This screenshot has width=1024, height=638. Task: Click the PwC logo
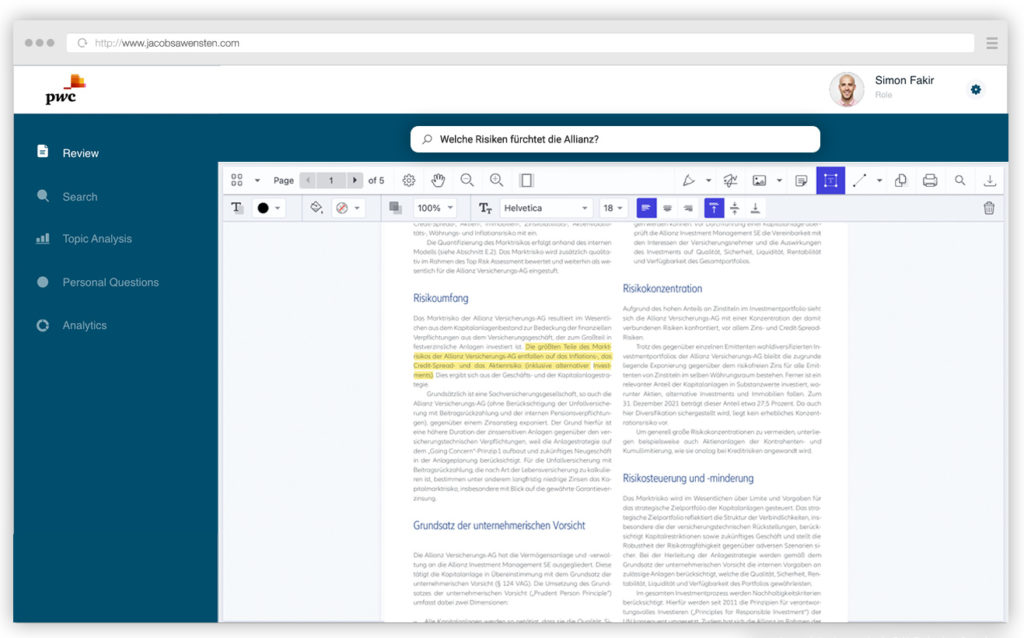coord(64,89)
